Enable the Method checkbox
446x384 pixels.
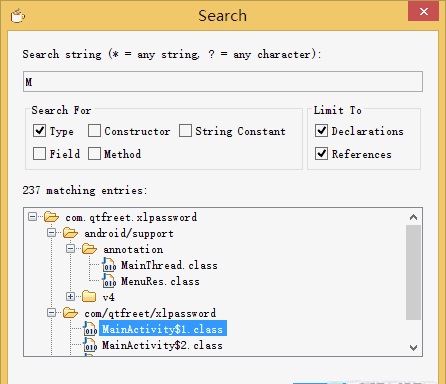click(94, 154)
